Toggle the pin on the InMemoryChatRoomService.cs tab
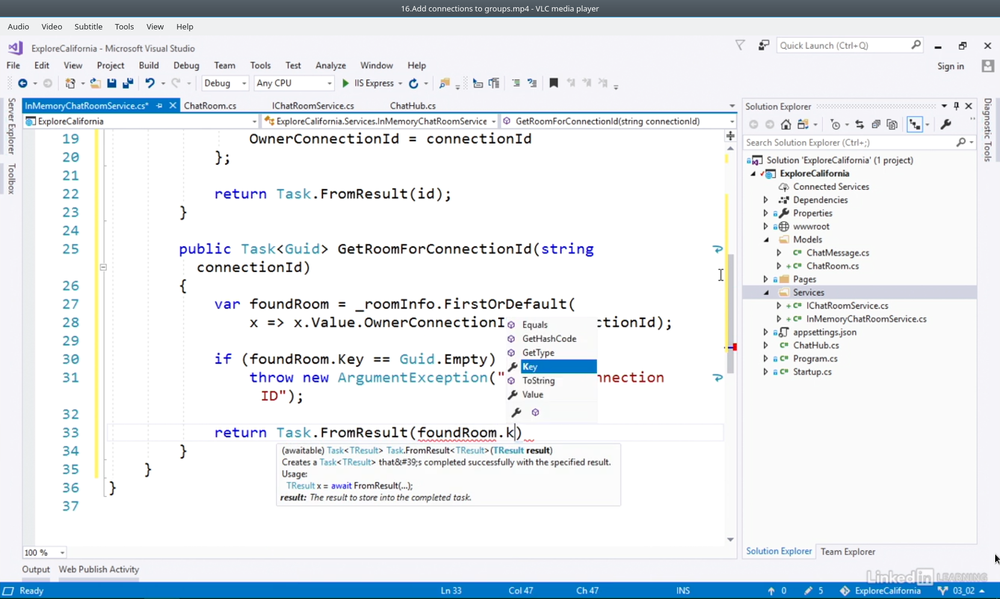Screen dimensions: 1000x599 [x=159, y=106]
